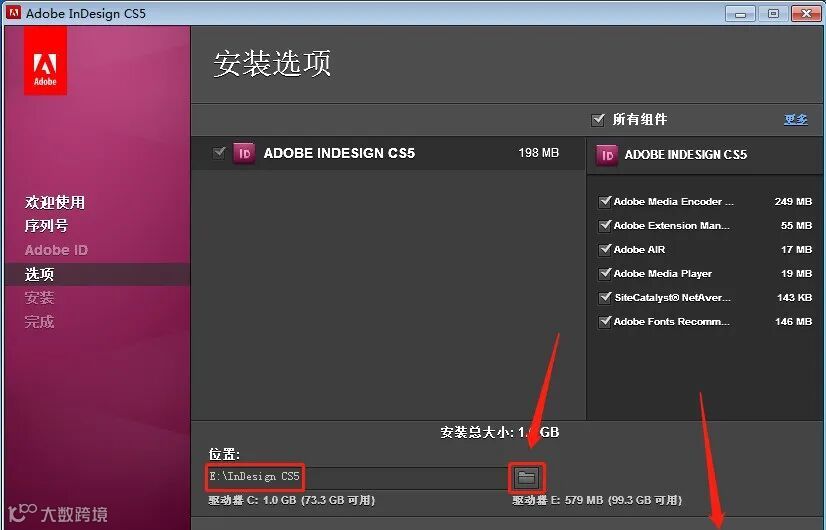Click the Adobe Media Encoder label
Viewport: 826px width, 530px height.
click(674, 201)
